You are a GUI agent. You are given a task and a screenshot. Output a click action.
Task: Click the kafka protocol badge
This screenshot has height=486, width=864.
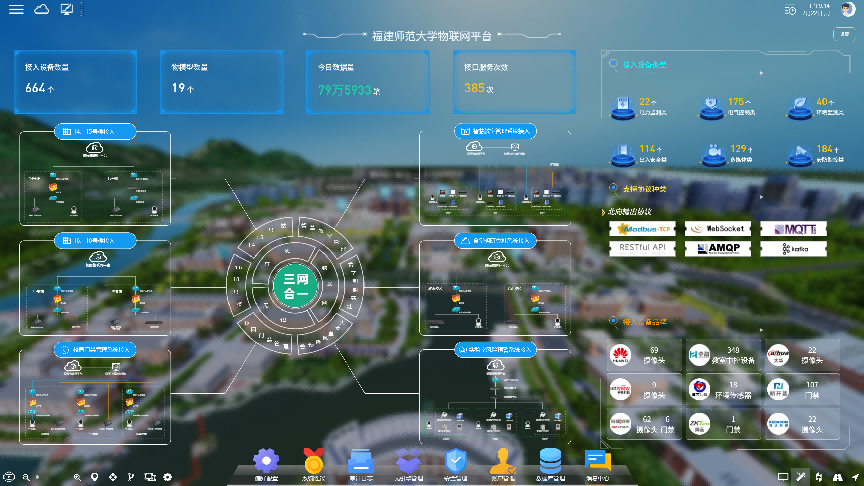pos(793,249)
